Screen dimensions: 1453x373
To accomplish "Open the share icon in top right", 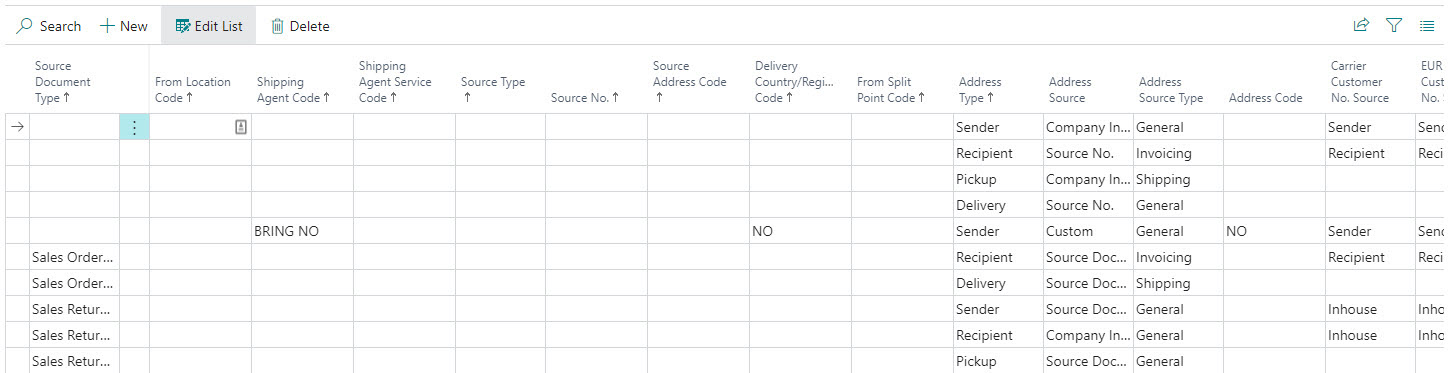I will (1361, 25).
